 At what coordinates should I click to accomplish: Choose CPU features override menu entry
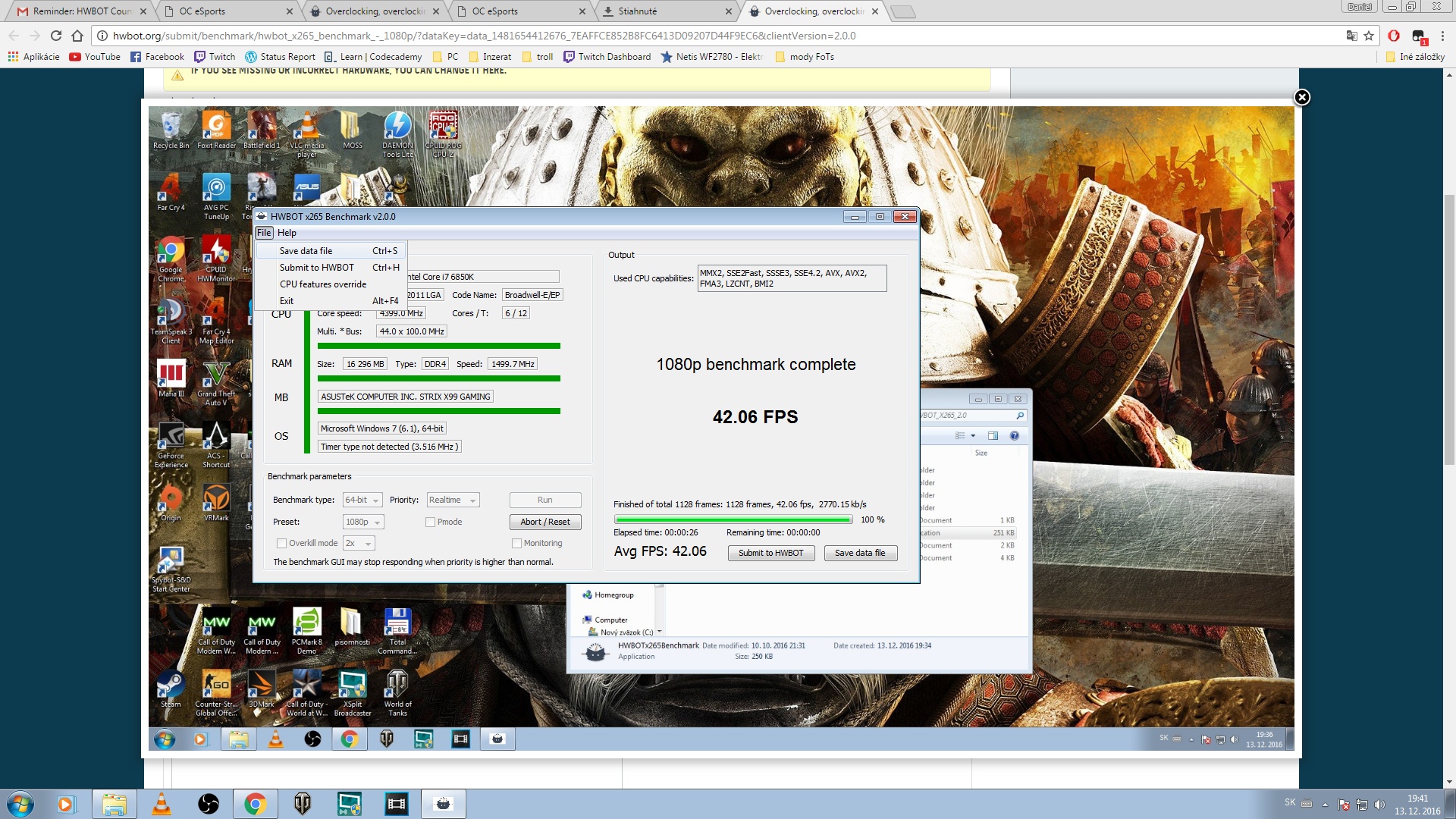(x=331, y=284)
